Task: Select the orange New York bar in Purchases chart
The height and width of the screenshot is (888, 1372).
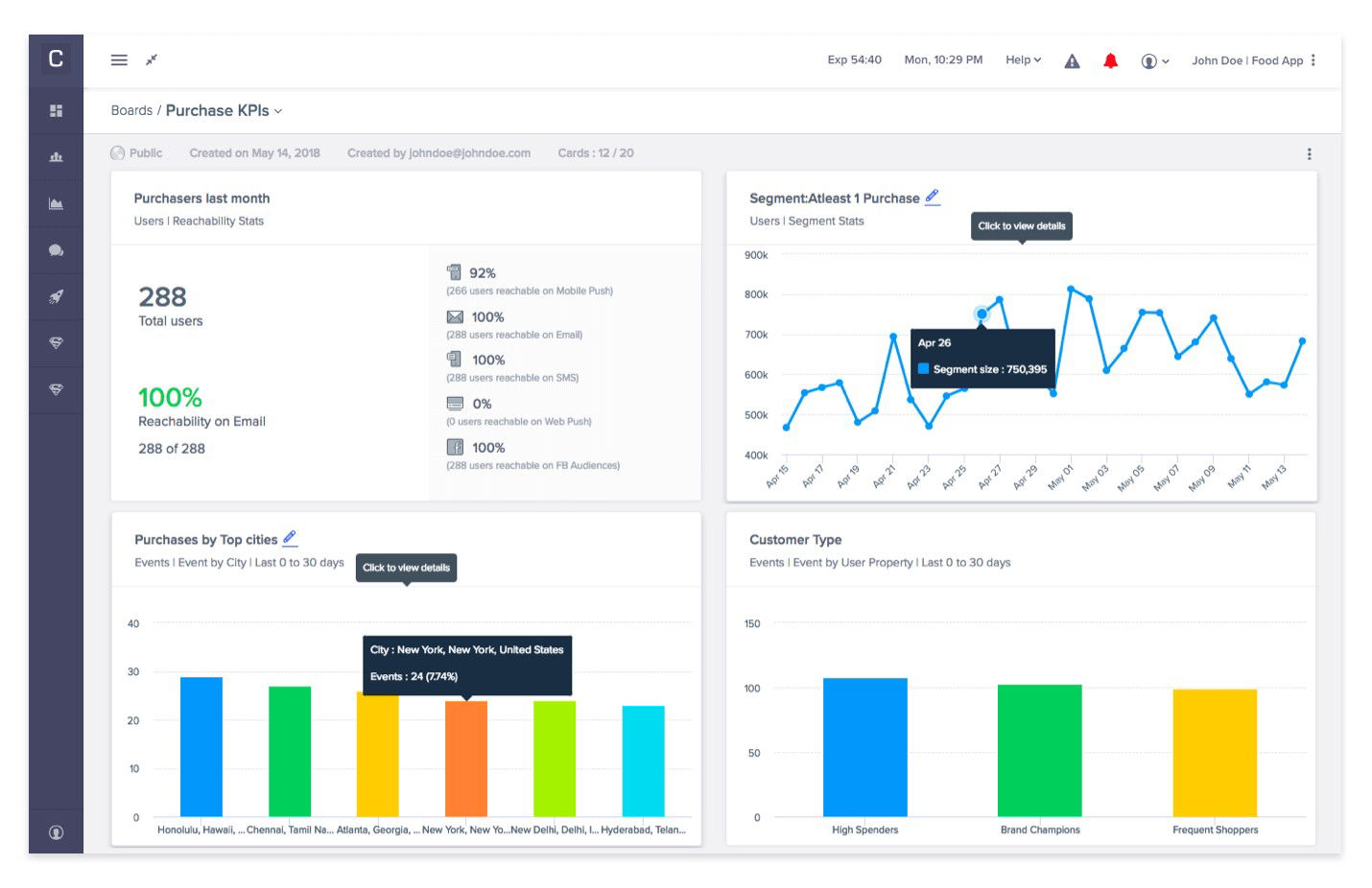Action: tap(467, 758)
